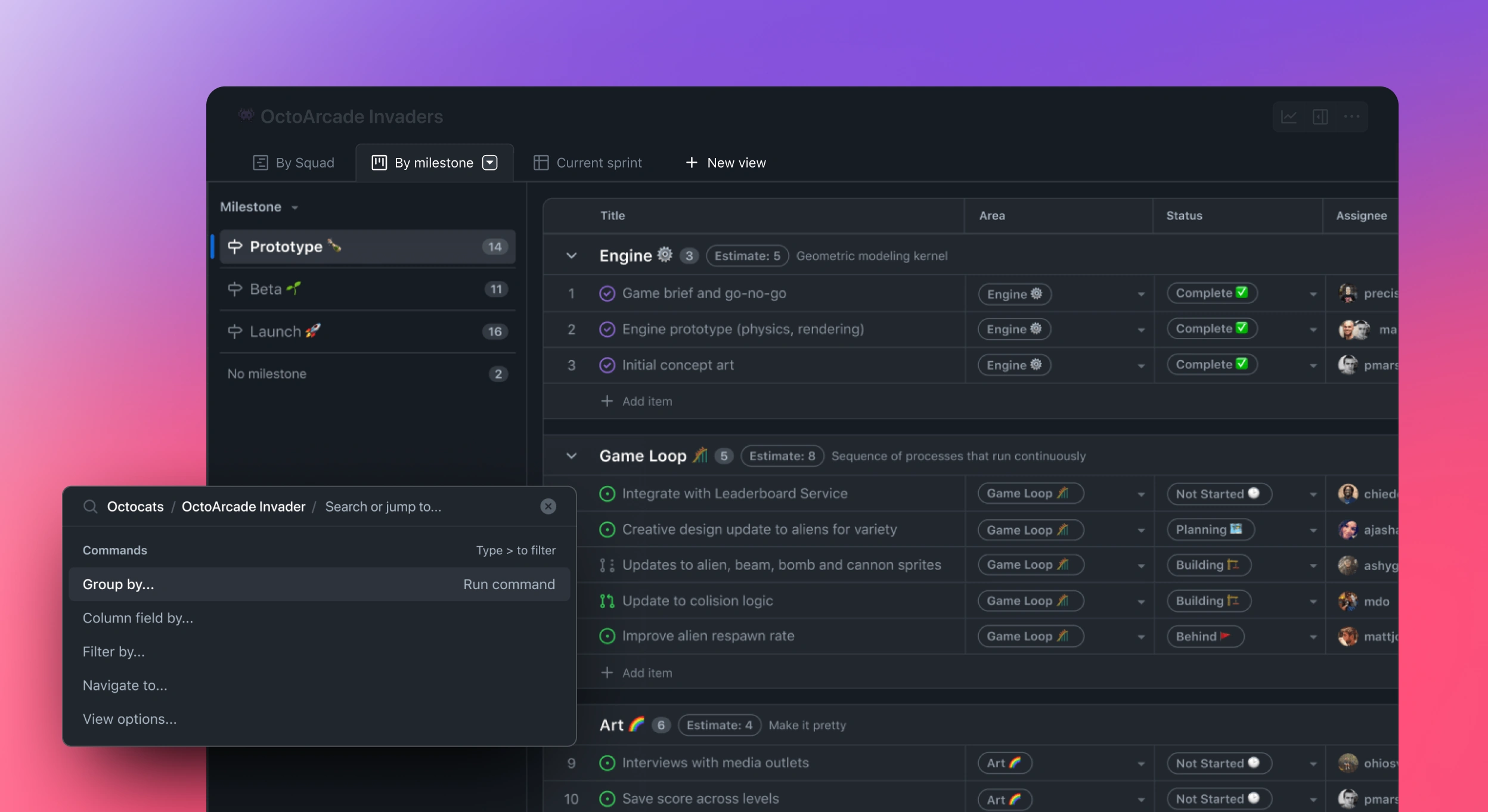
Task: Click open-issue icon for Interviews with media outlets
Action: click(607, 763)
